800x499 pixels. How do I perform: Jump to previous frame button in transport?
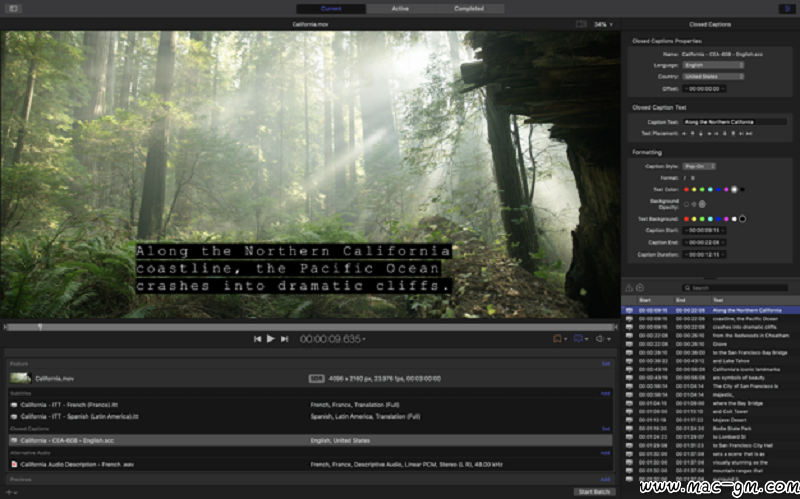258,339
